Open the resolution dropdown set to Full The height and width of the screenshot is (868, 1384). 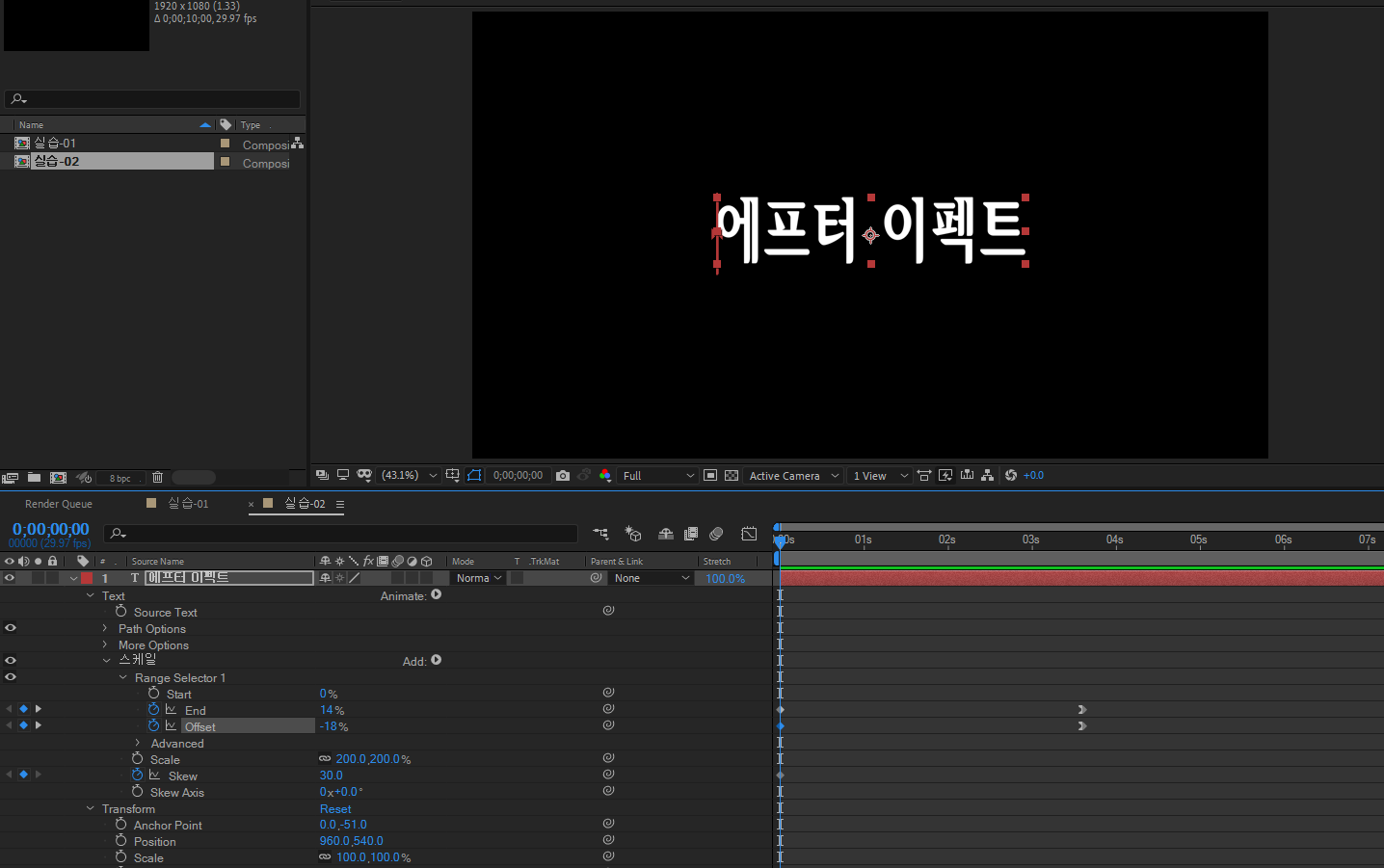pyautogui.click(x=658, y=476)
